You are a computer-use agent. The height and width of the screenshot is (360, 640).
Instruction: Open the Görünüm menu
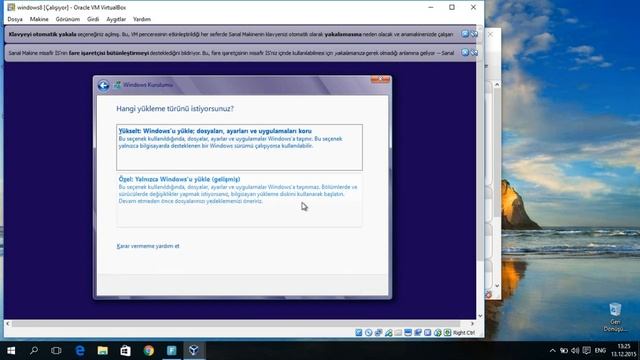[68, 19]
